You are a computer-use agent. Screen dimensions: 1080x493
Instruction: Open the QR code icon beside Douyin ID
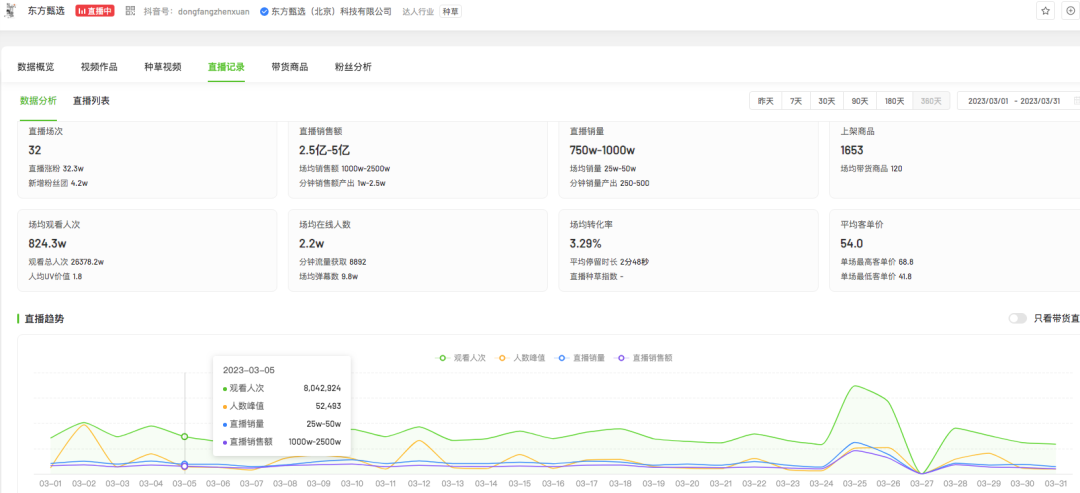coord(130,11)
